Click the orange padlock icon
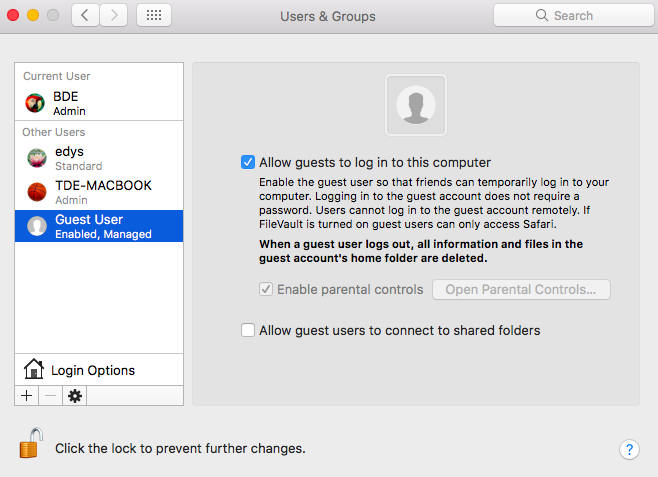The image size is (658, 477). [31, 443]
